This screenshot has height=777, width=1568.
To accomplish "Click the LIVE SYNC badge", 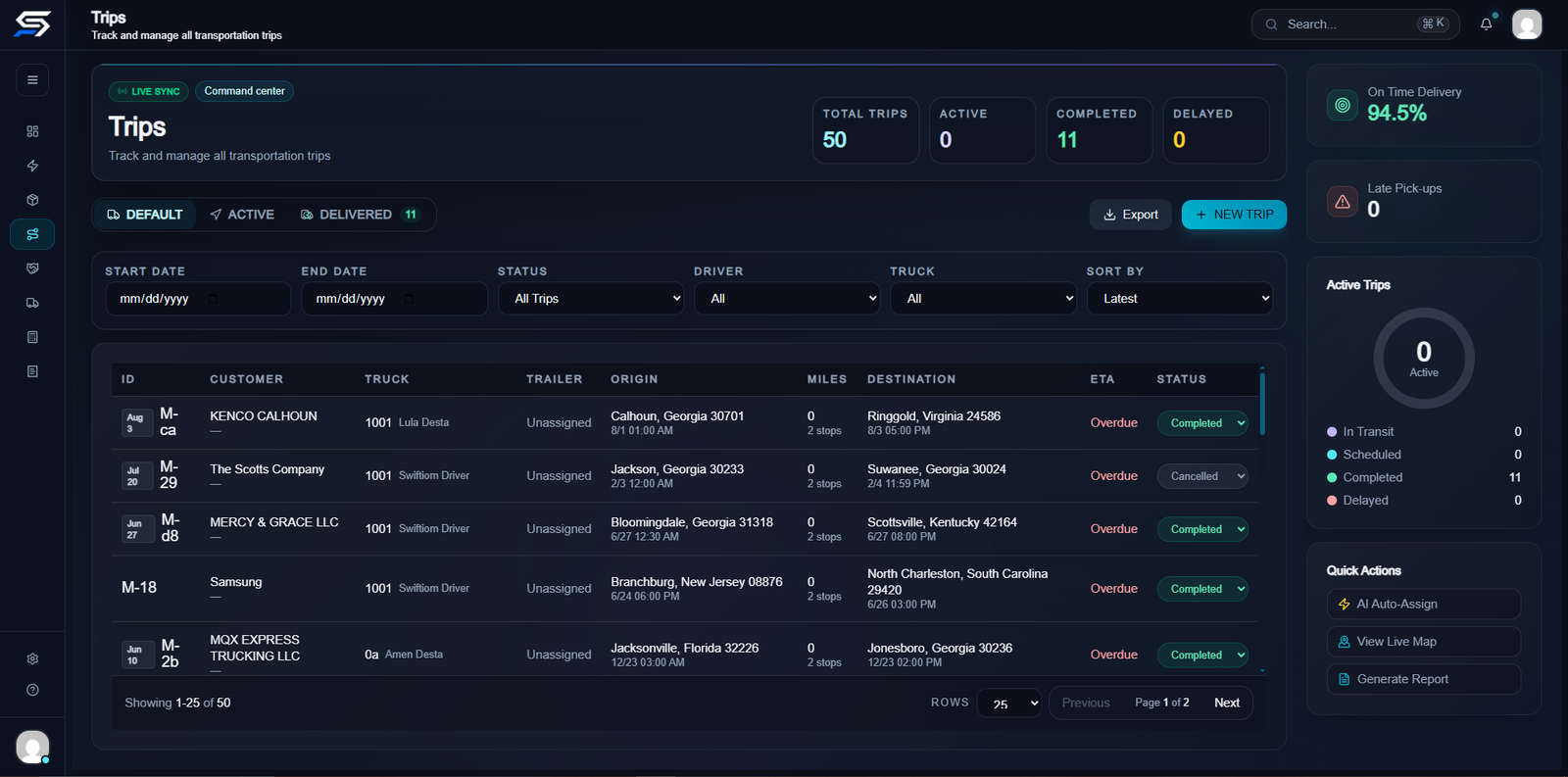I will tap(149, 91).
